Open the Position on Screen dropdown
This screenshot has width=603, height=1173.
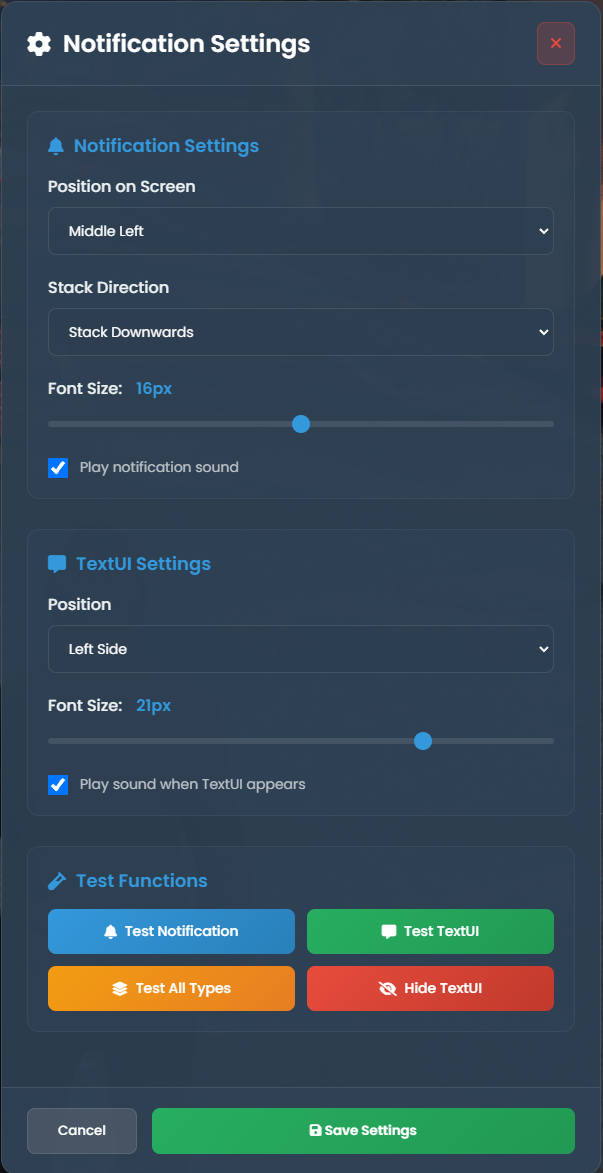[301, 231]
